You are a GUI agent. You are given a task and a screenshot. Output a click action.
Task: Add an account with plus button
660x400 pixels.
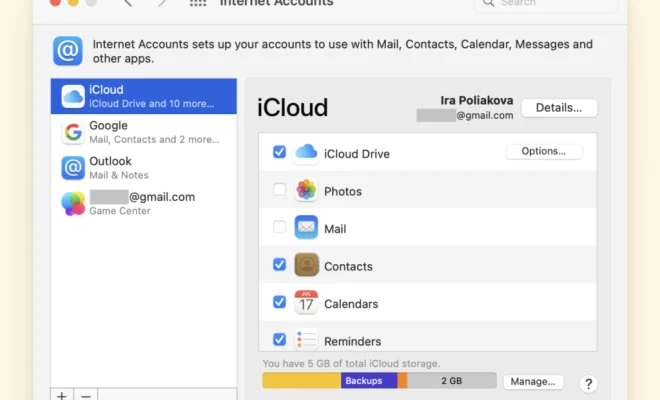click(x=62, y=395)
